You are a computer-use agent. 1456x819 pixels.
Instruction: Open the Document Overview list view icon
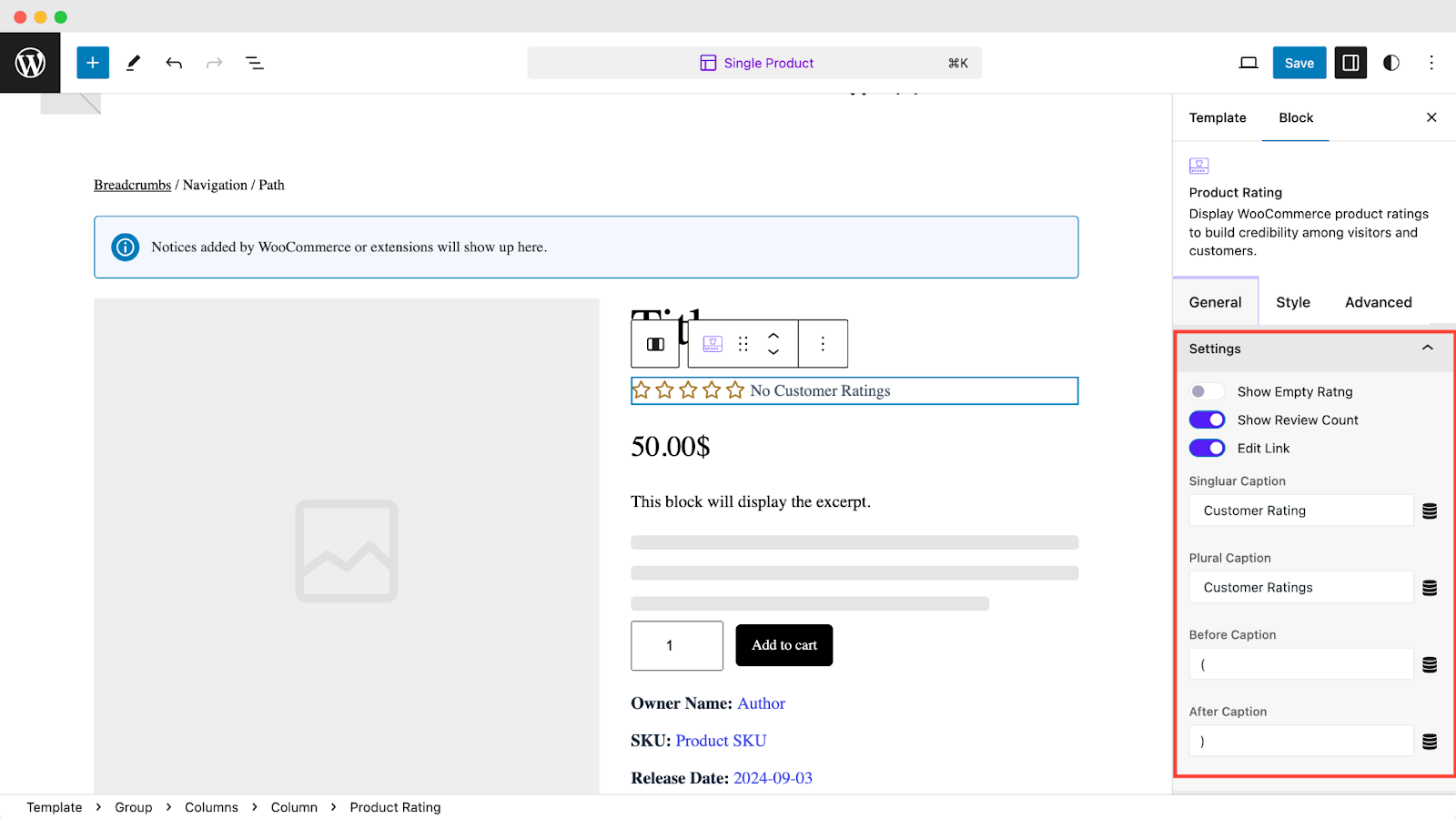click(x=254, y=63)
